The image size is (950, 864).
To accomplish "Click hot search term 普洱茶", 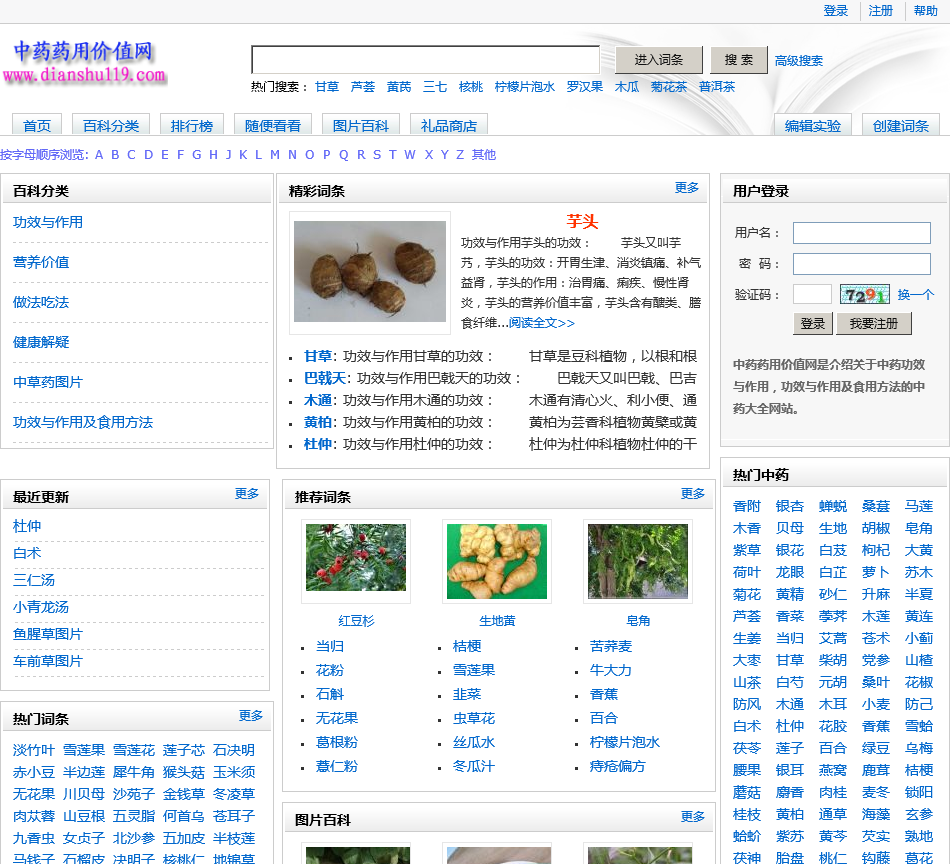I will 717,87.
